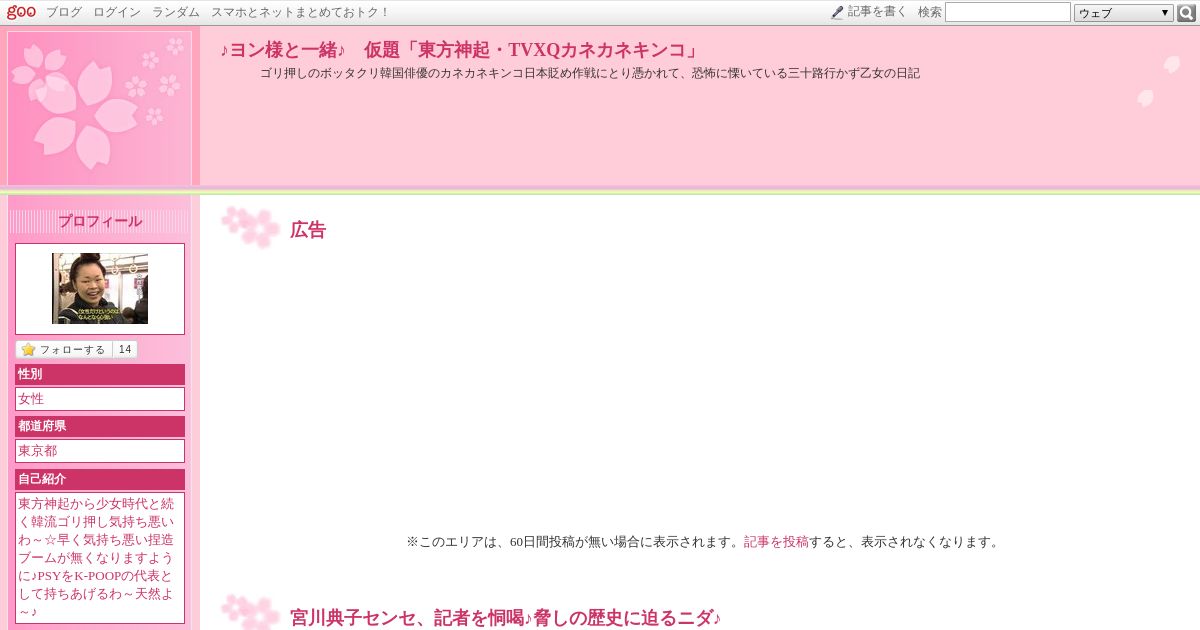Screen dimensions: 1200x630
Task: Click 記事を投稿 link in notice
Action: pyautogui.click(x=776, y=542)
